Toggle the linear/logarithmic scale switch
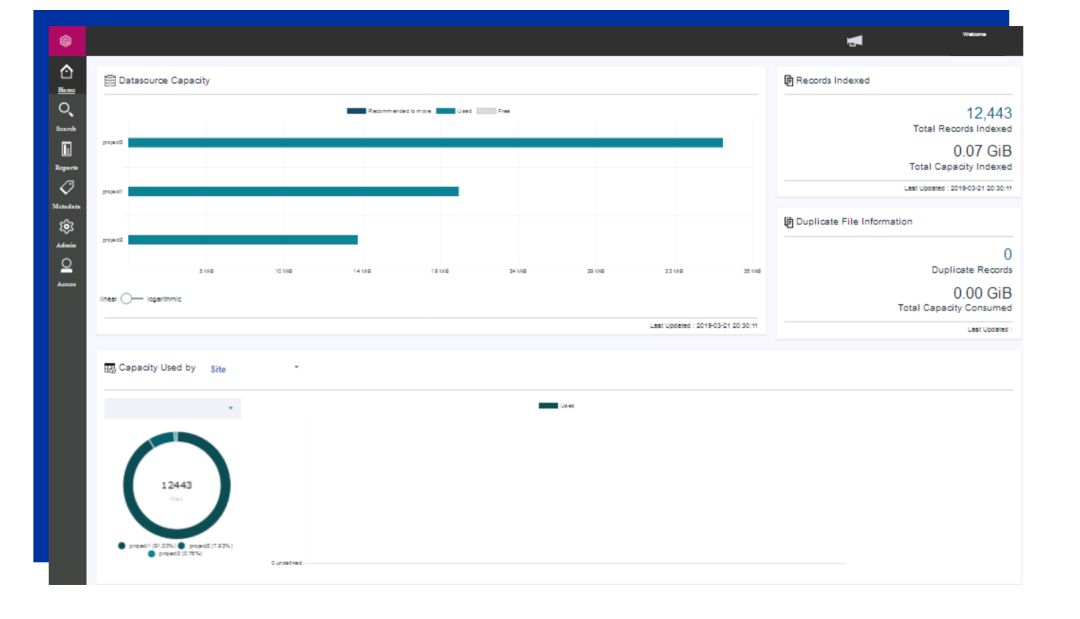Viewport: 1080px width, 619px height. click(132, 299)
